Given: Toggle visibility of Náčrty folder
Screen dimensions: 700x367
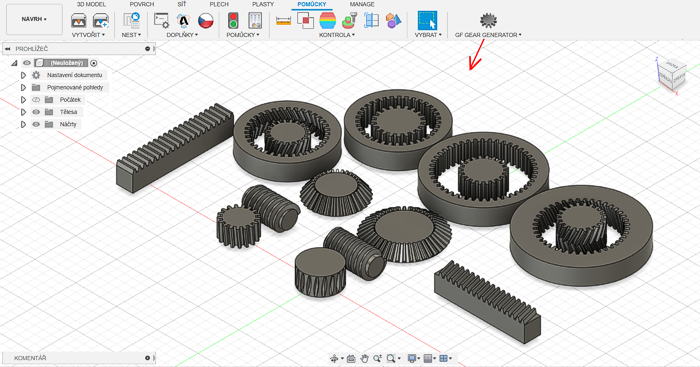Looking at the screenshot, I should (x=36, y=124).
